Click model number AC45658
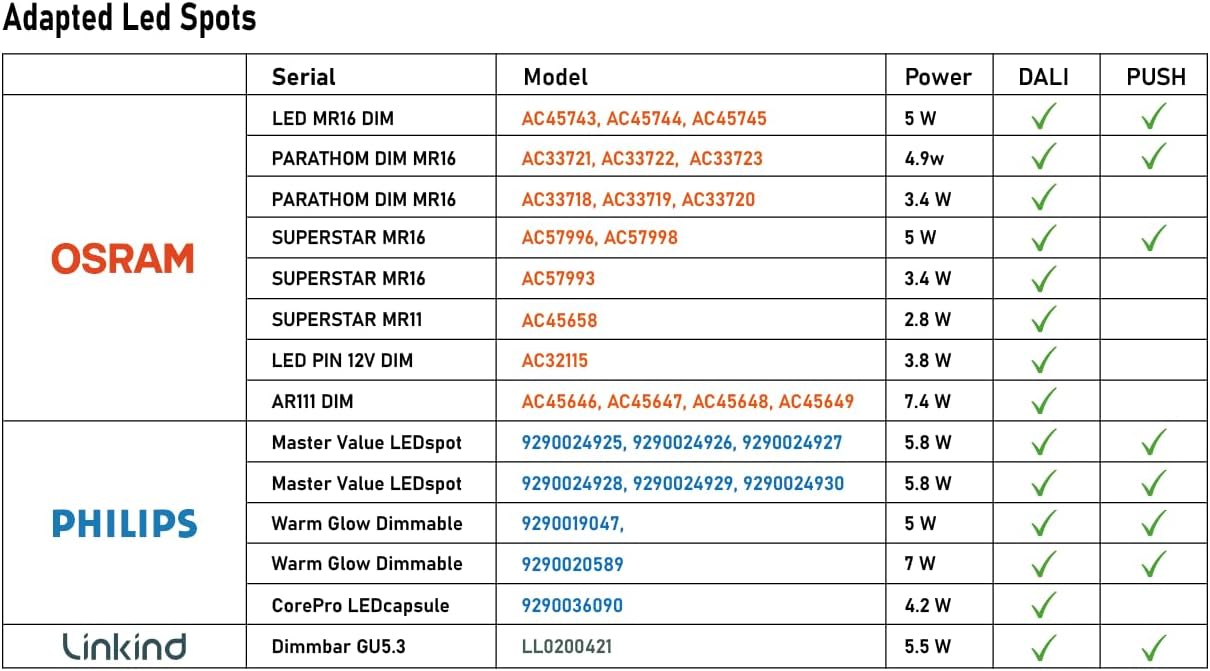The image size is (1210, 671). (x=560, y=320)
